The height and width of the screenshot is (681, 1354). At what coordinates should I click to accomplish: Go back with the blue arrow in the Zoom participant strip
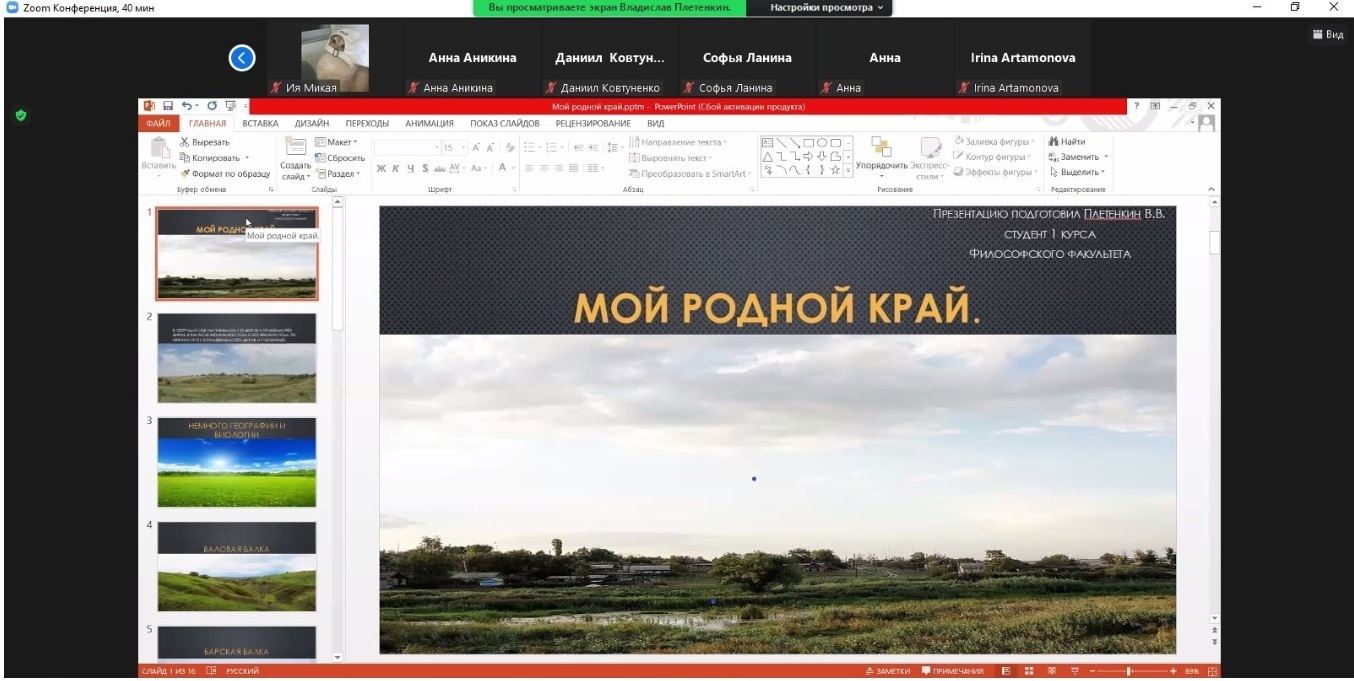[242, 58]
